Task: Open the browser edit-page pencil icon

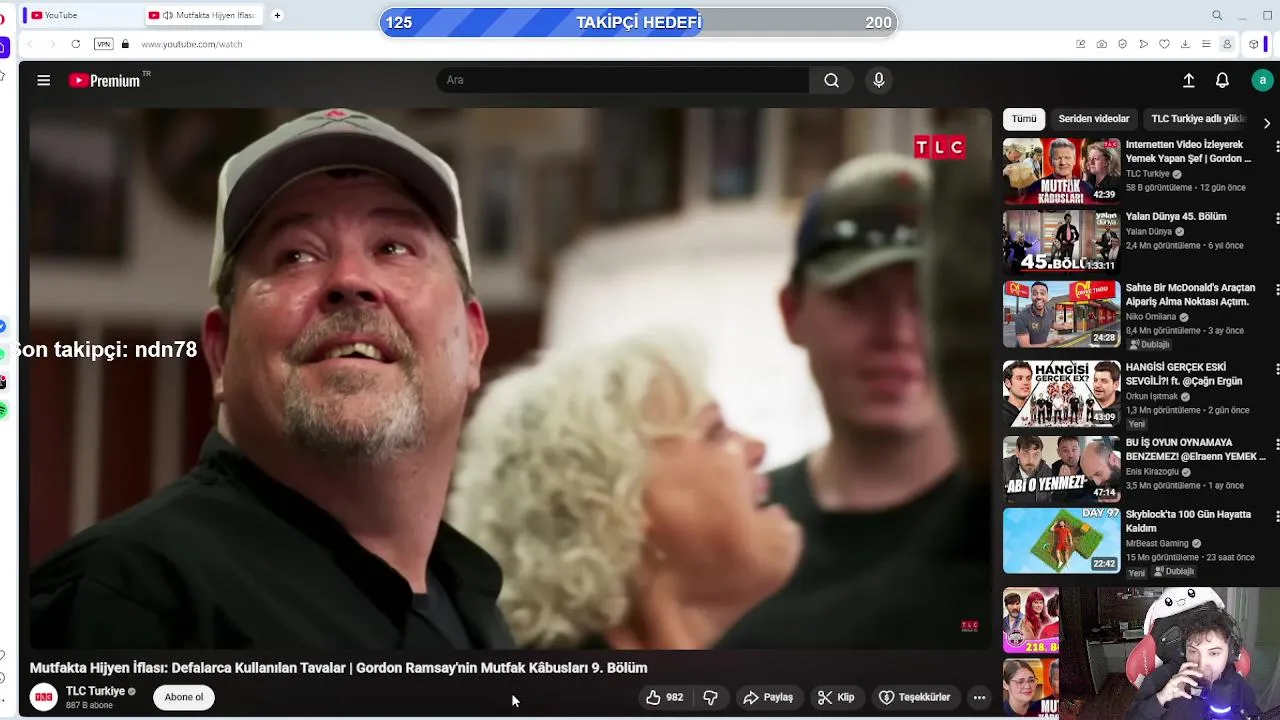Action: (1080, 44)
